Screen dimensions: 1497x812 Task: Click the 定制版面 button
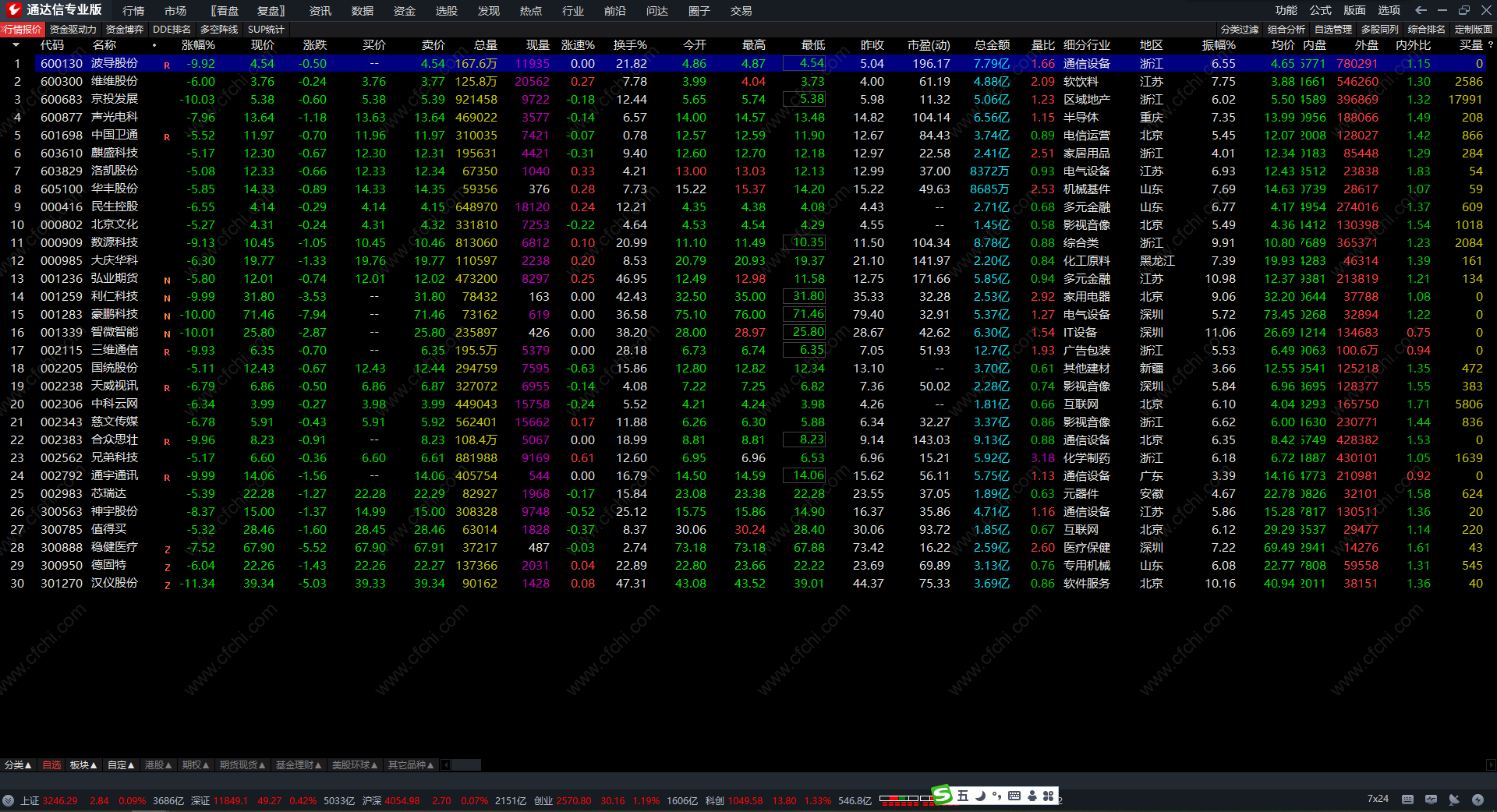(1474, 30)
